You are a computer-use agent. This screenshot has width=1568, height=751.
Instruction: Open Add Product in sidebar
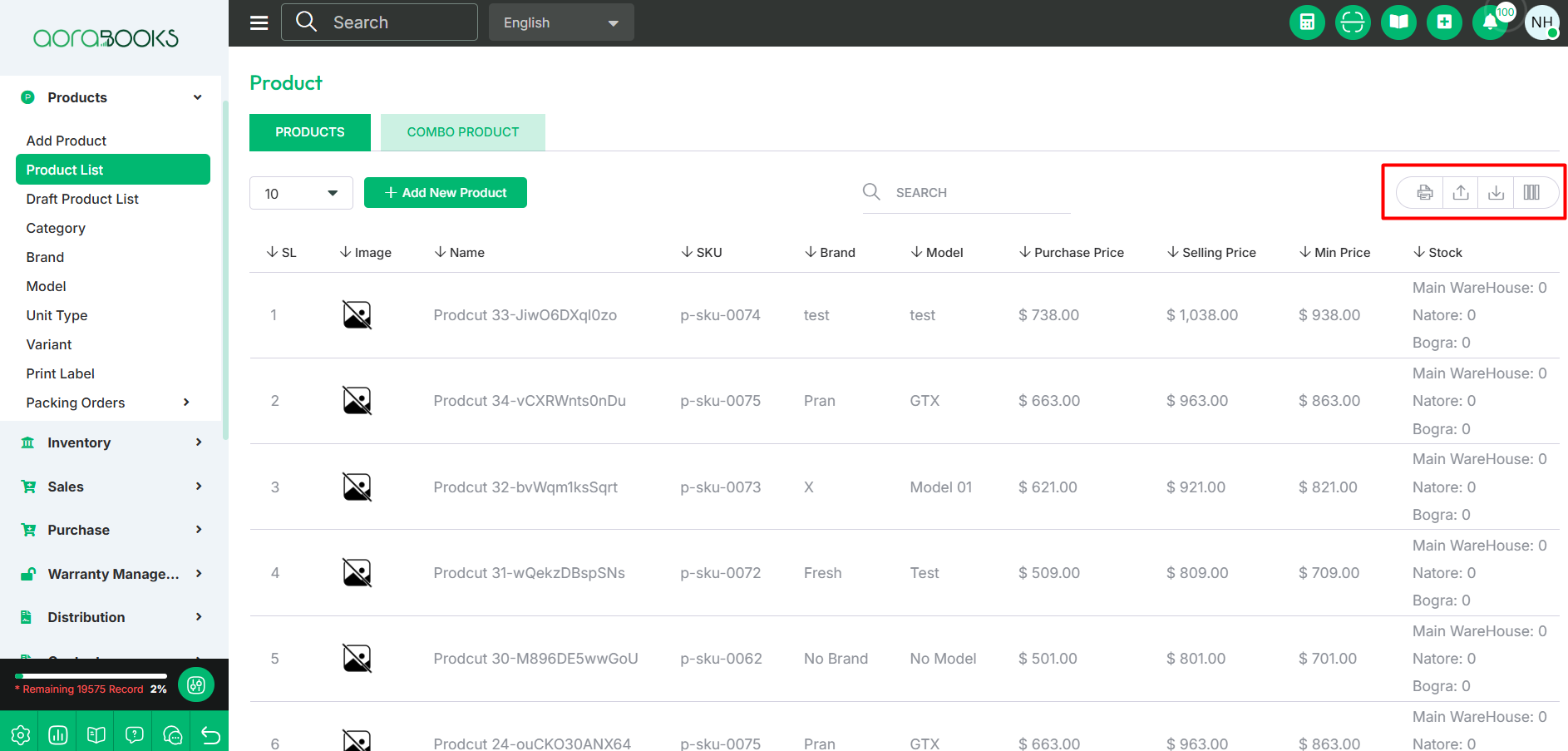coord(67,141)
